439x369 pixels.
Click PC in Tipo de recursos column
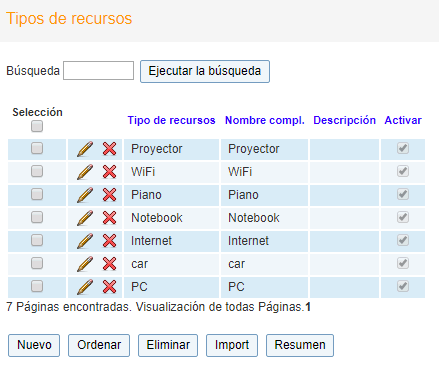(139, 287)
